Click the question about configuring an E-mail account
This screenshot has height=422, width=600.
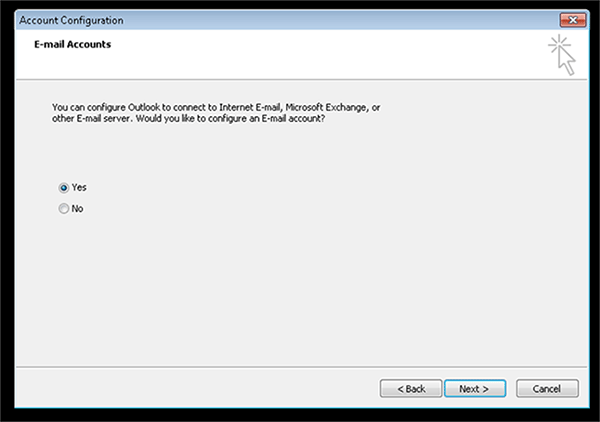point(230,119)
